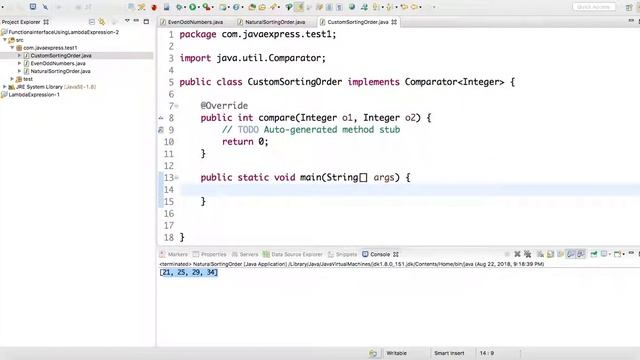Open the Markers tab
Screen dimensions: 640x360
[174, 254]
